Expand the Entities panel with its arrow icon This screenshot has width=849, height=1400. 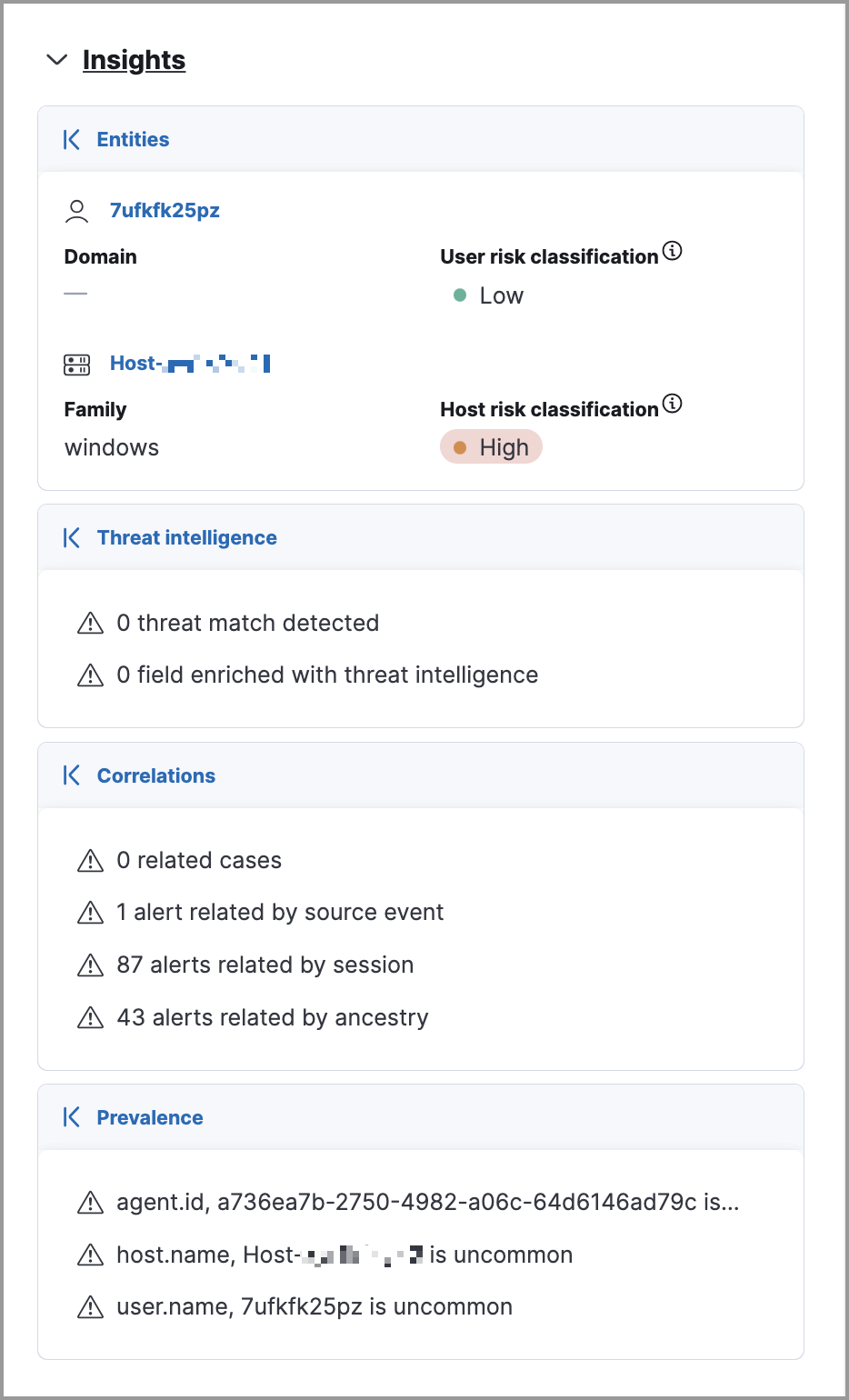tap(72, 139)
